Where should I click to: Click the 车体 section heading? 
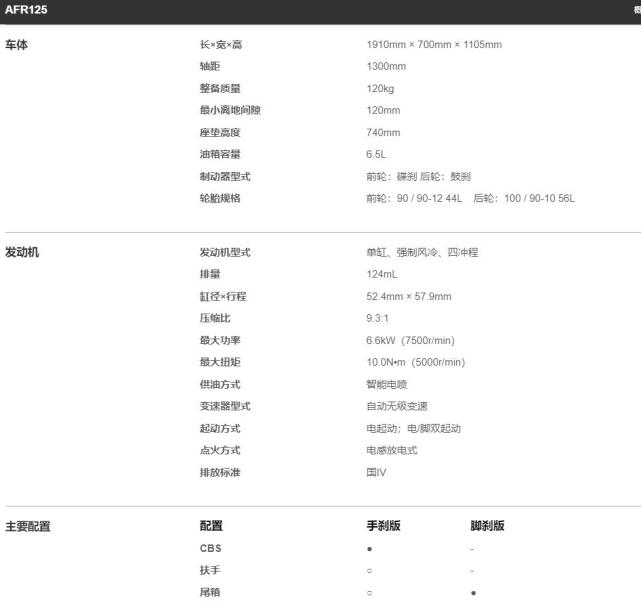coord(17,45)
